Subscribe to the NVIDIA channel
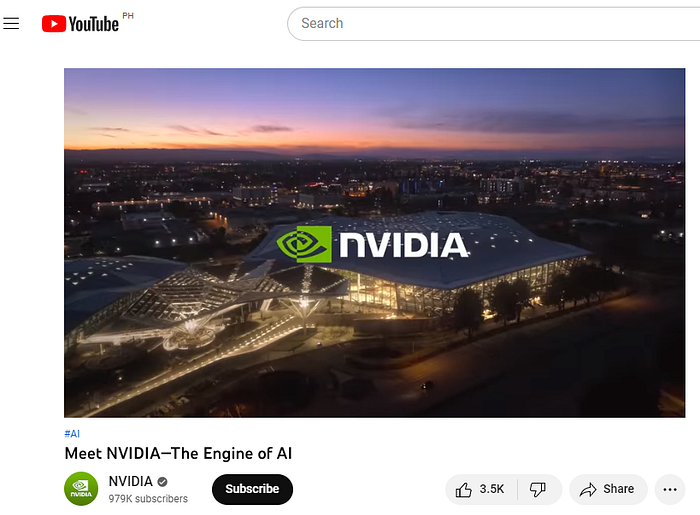Image resolution: width=700 pixels, height=515 pixels. coord(252,489)
